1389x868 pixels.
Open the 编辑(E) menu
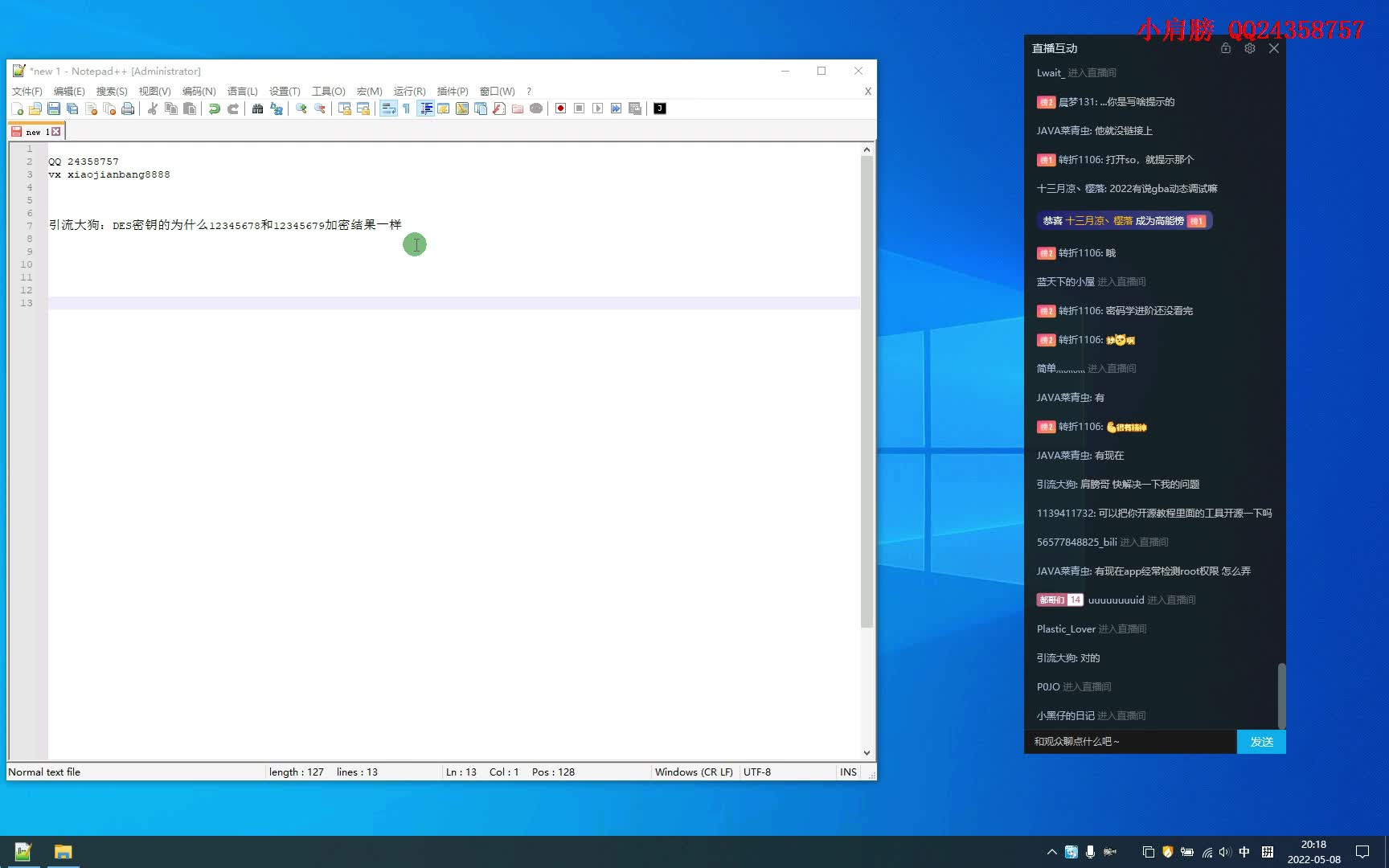click(x=69, y=91)
